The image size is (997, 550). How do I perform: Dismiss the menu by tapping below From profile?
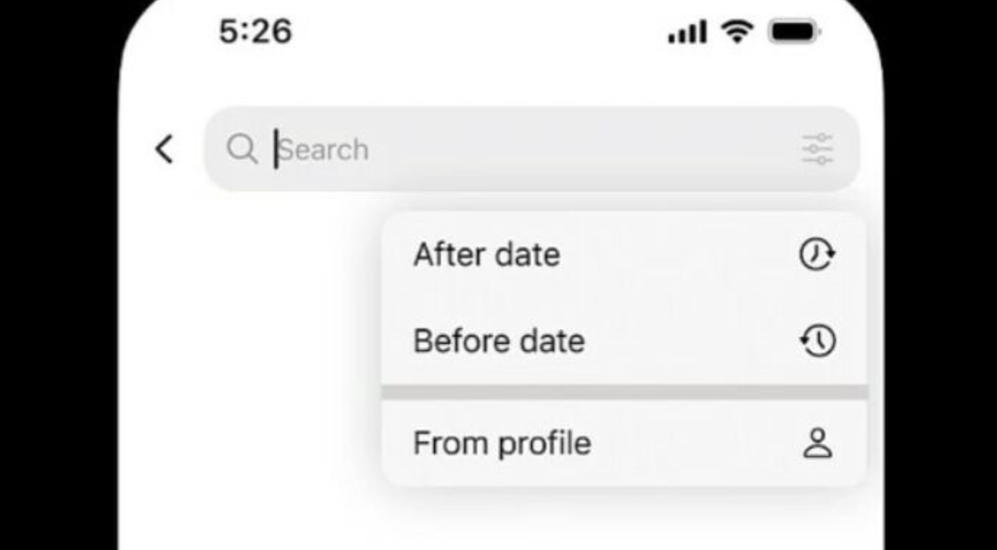[624, 518]
